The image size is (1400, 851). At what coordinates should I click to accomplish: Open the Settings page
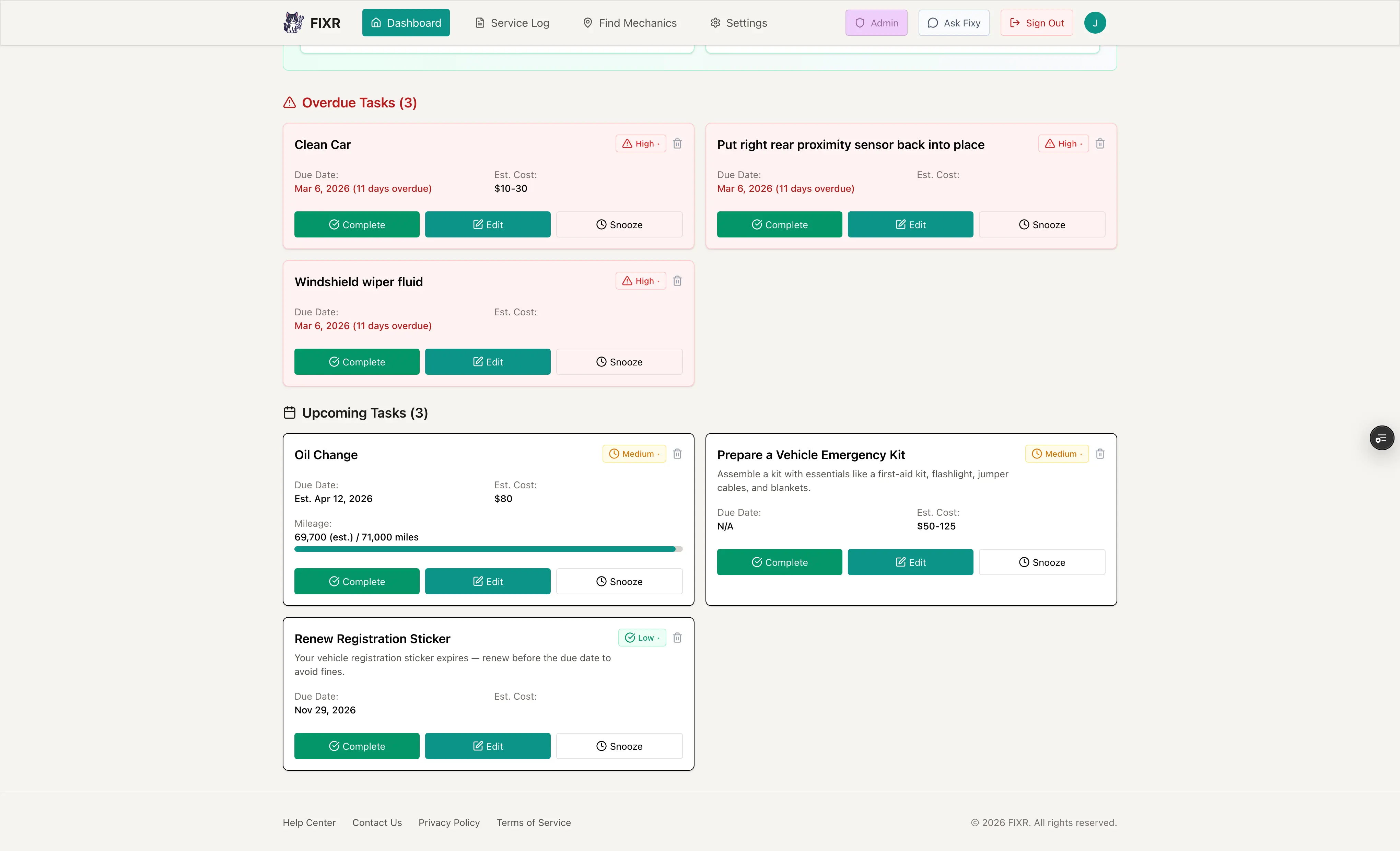coord(738,23)
